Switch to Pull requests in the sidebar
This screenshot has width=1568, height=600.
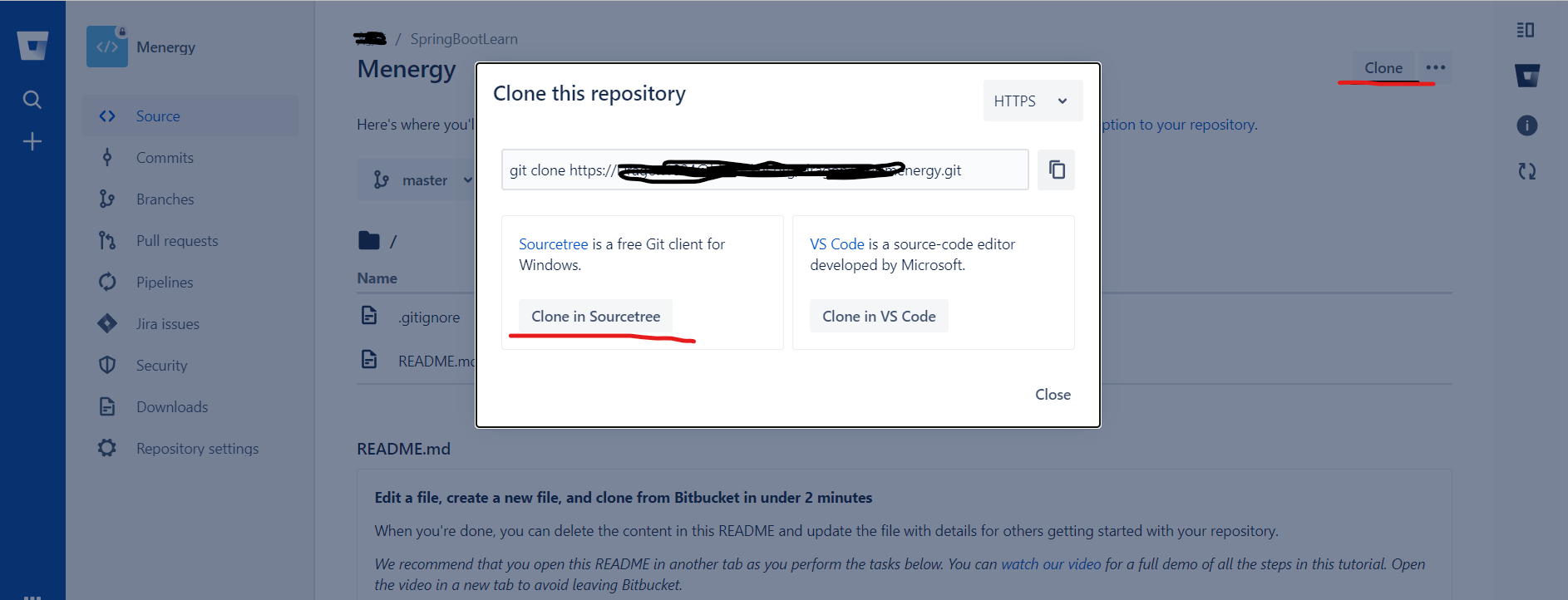click(x=106, y=240)
